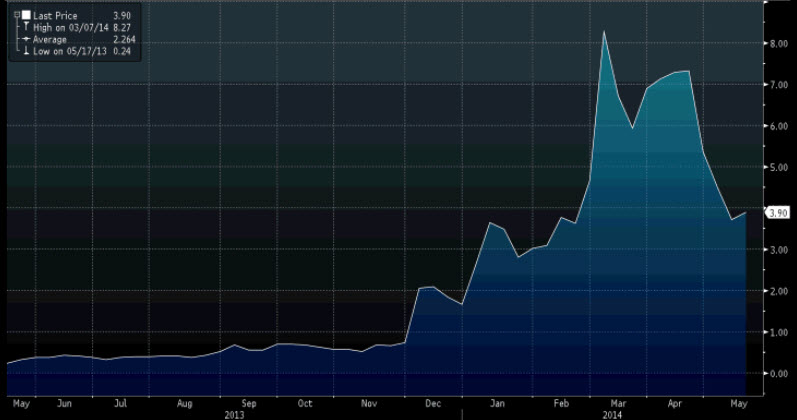The width and height of the screenshot is (797, 420).
Task: Collapse the legend using its small box icon
Action: (x=17, y=15)
